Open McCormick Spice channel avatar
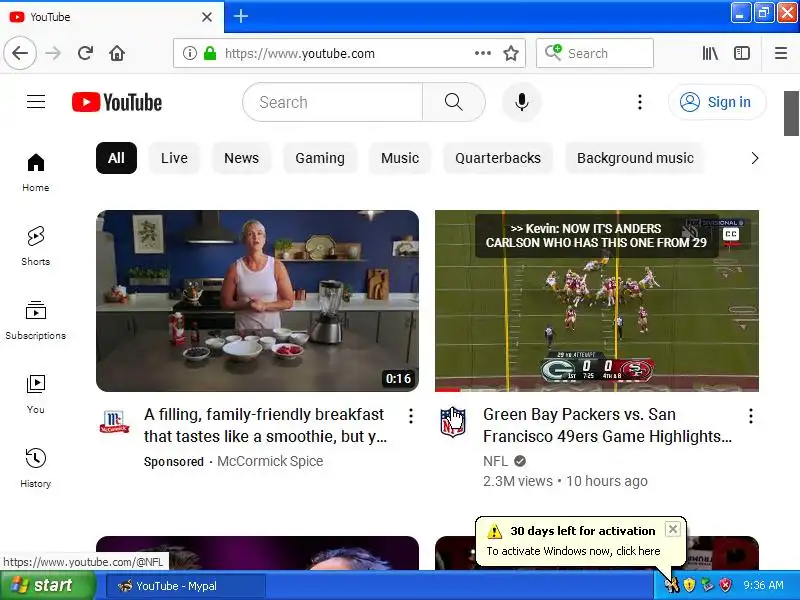Viewport: 800px width, 600px height. pyautogui.click(x=114, y=421)
